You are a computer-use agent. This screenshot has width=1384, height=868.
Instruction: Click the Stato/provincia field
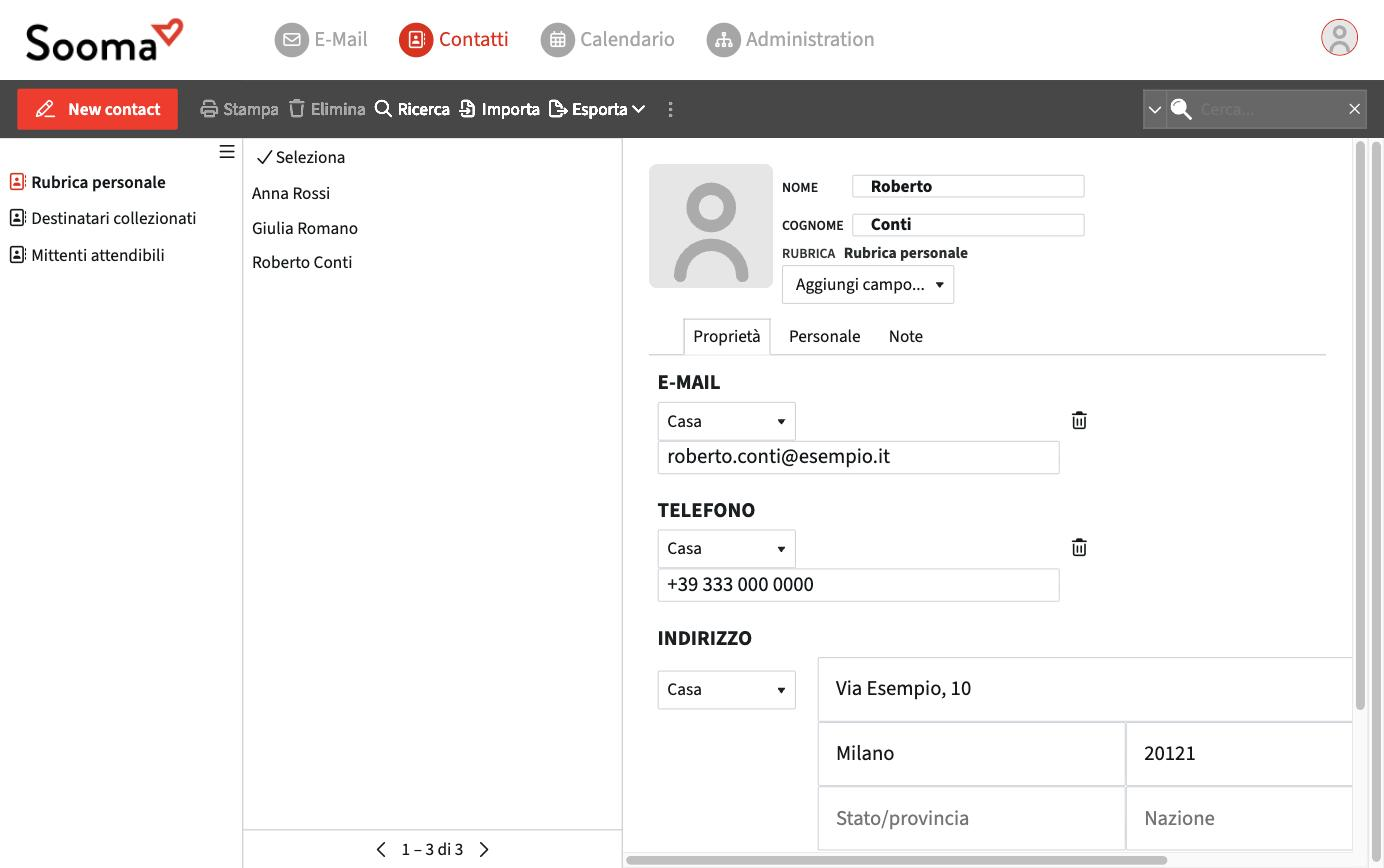(x=971, y=818)
